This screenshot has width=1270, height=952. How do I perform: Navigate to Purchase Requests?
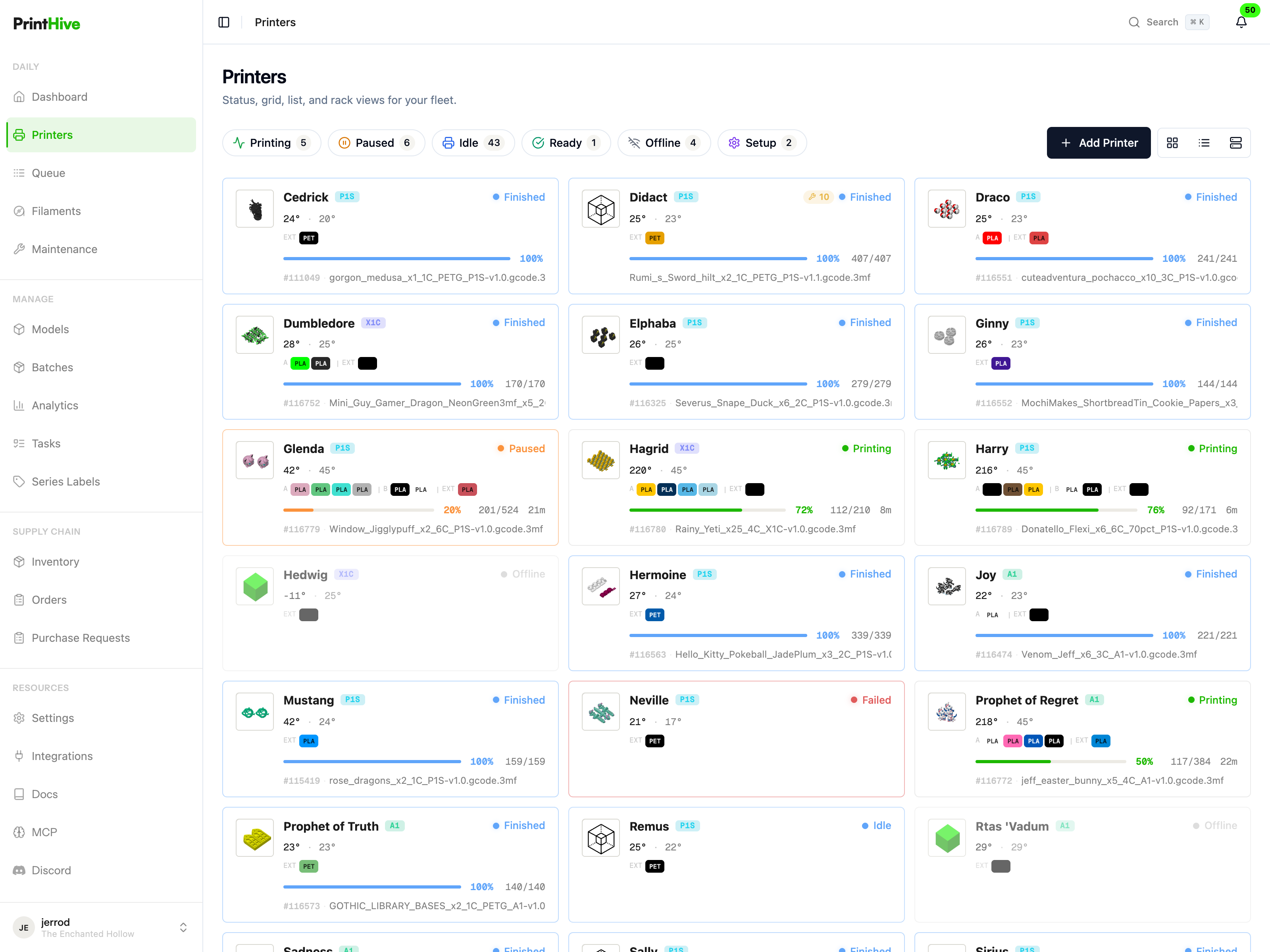point(101,638)
